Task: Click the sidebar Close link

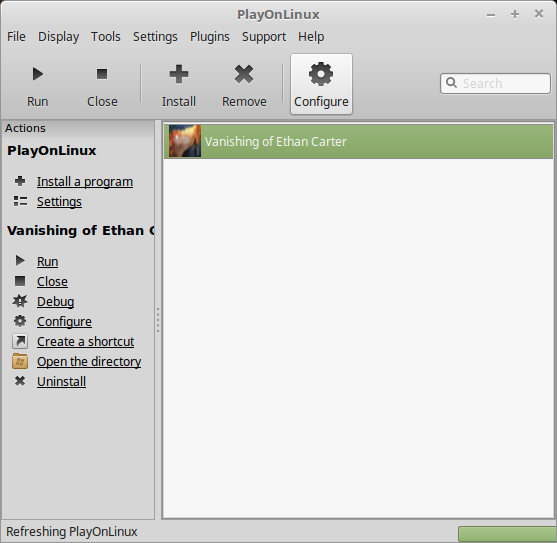Action: 52,281
